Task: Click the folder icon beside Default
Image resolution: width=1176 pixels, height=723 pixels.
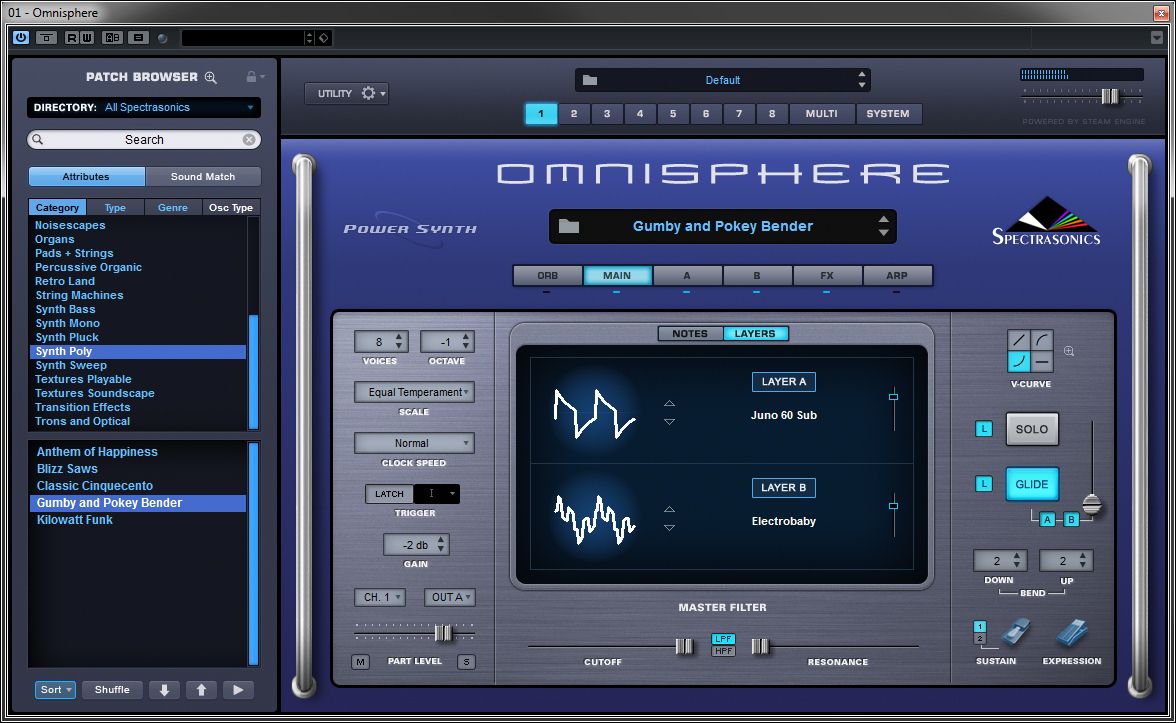Action: pos(590,80)
